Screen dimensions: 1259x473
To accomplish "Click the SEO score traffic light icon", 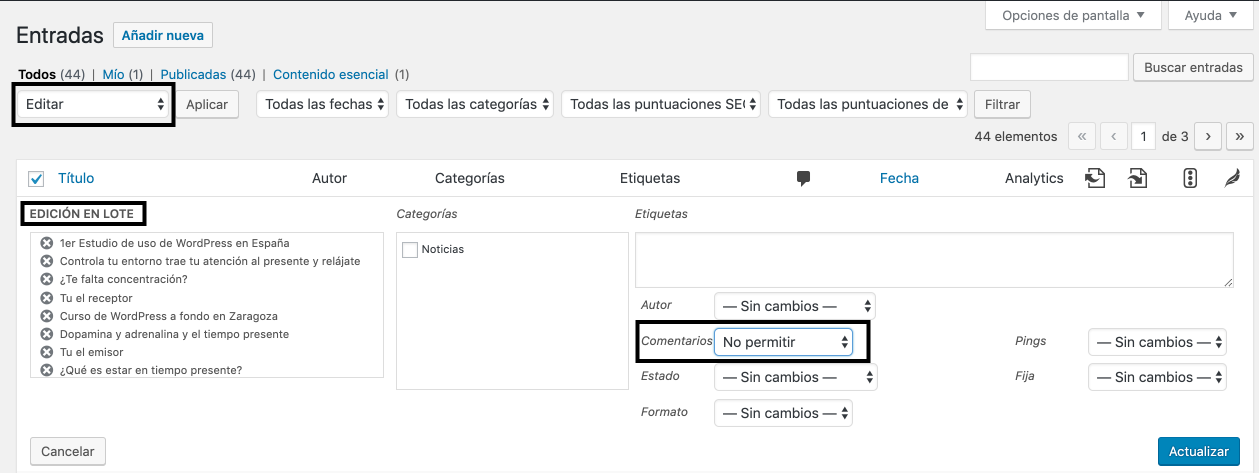I will (1190, 178).
